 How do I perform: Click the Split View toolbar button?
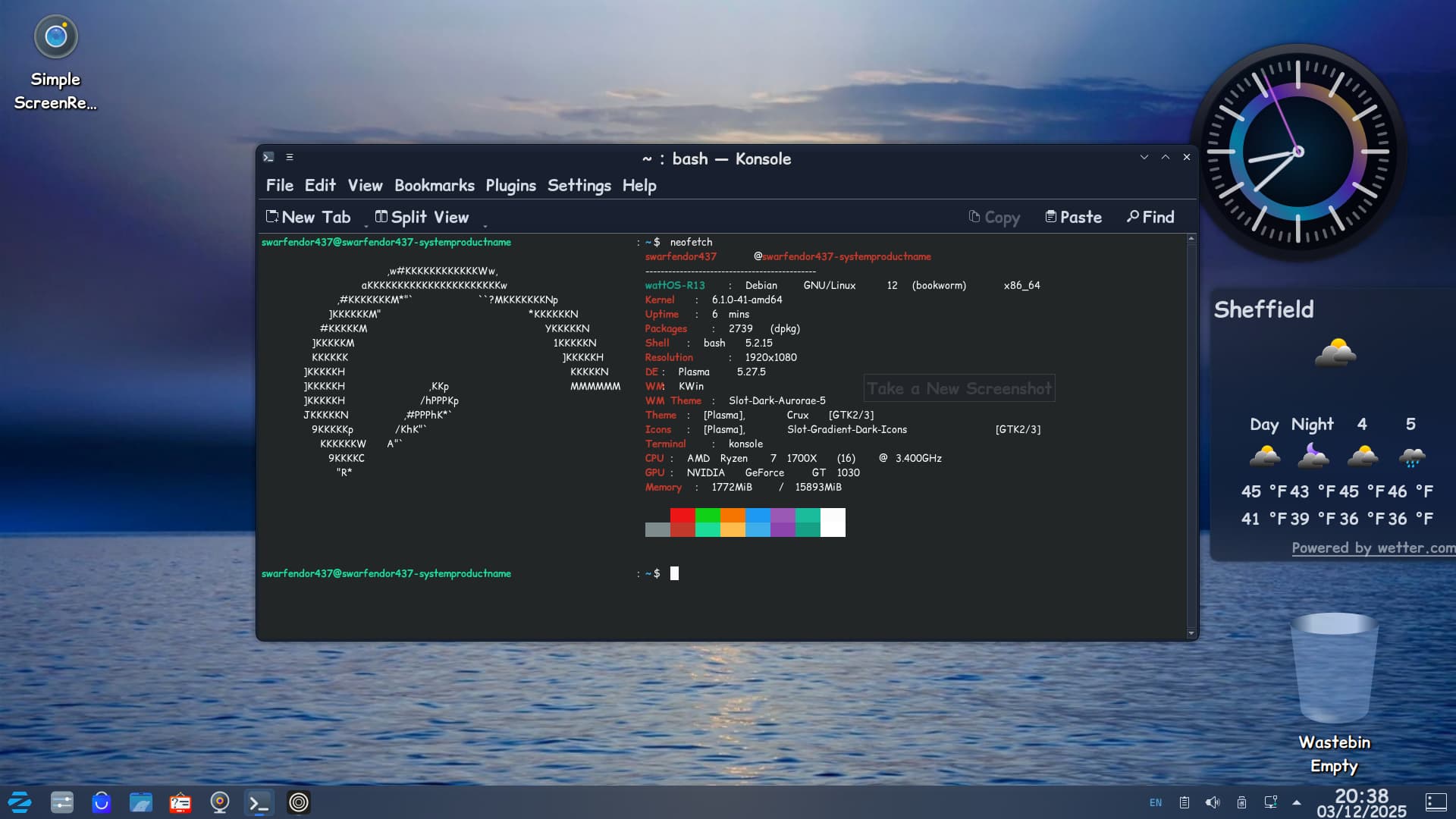422,218
